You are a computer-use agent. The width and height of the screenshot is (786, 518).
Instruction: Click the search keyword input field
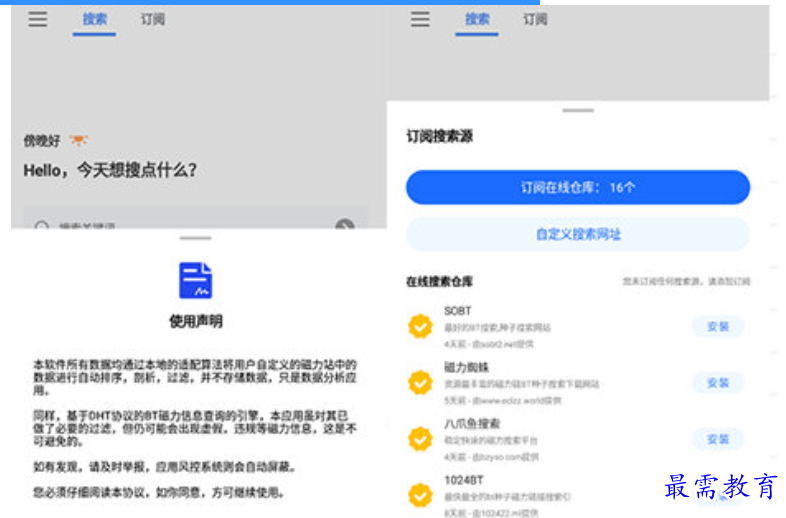tap(196, 217)
